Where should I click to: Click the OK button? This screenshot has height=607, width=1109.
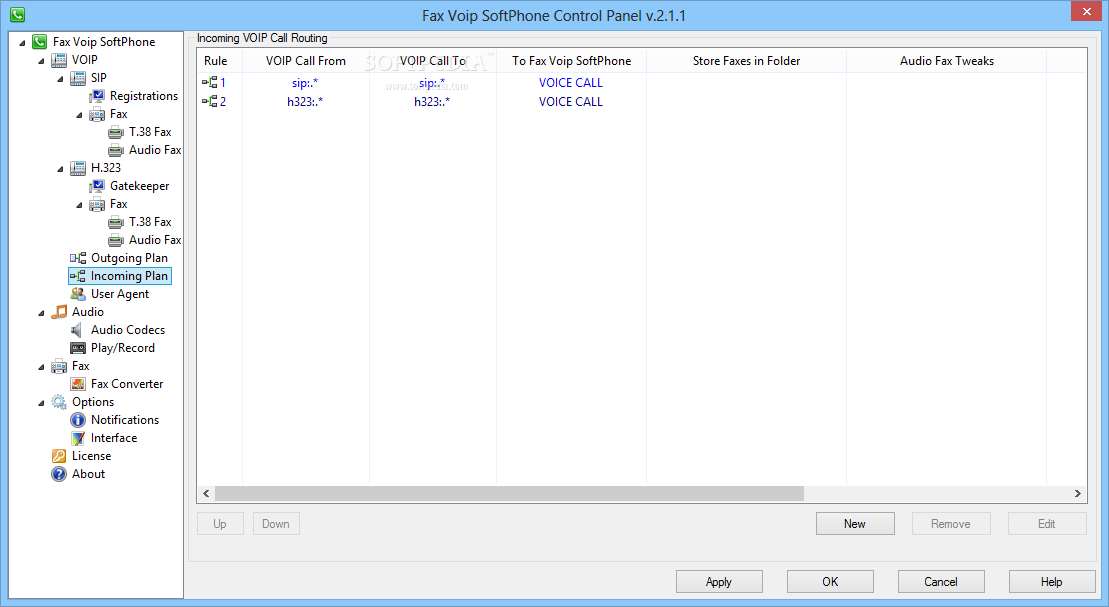click(x=830, y=582)
